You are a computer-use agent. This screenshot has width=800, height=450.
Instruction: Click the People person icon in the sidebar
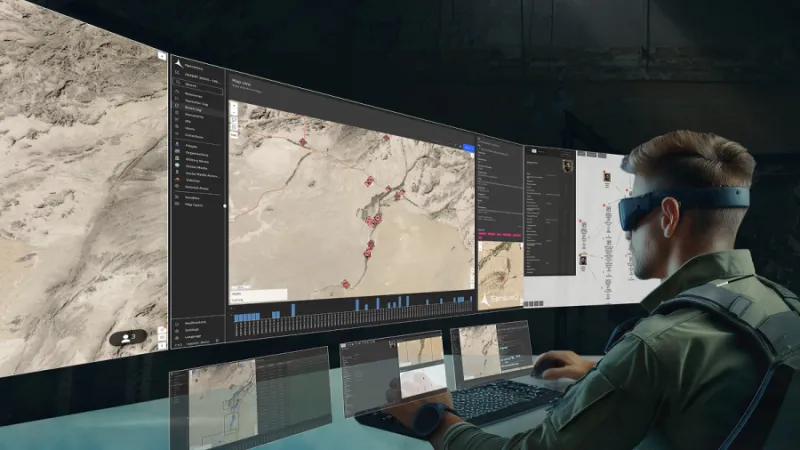[177, 144]
